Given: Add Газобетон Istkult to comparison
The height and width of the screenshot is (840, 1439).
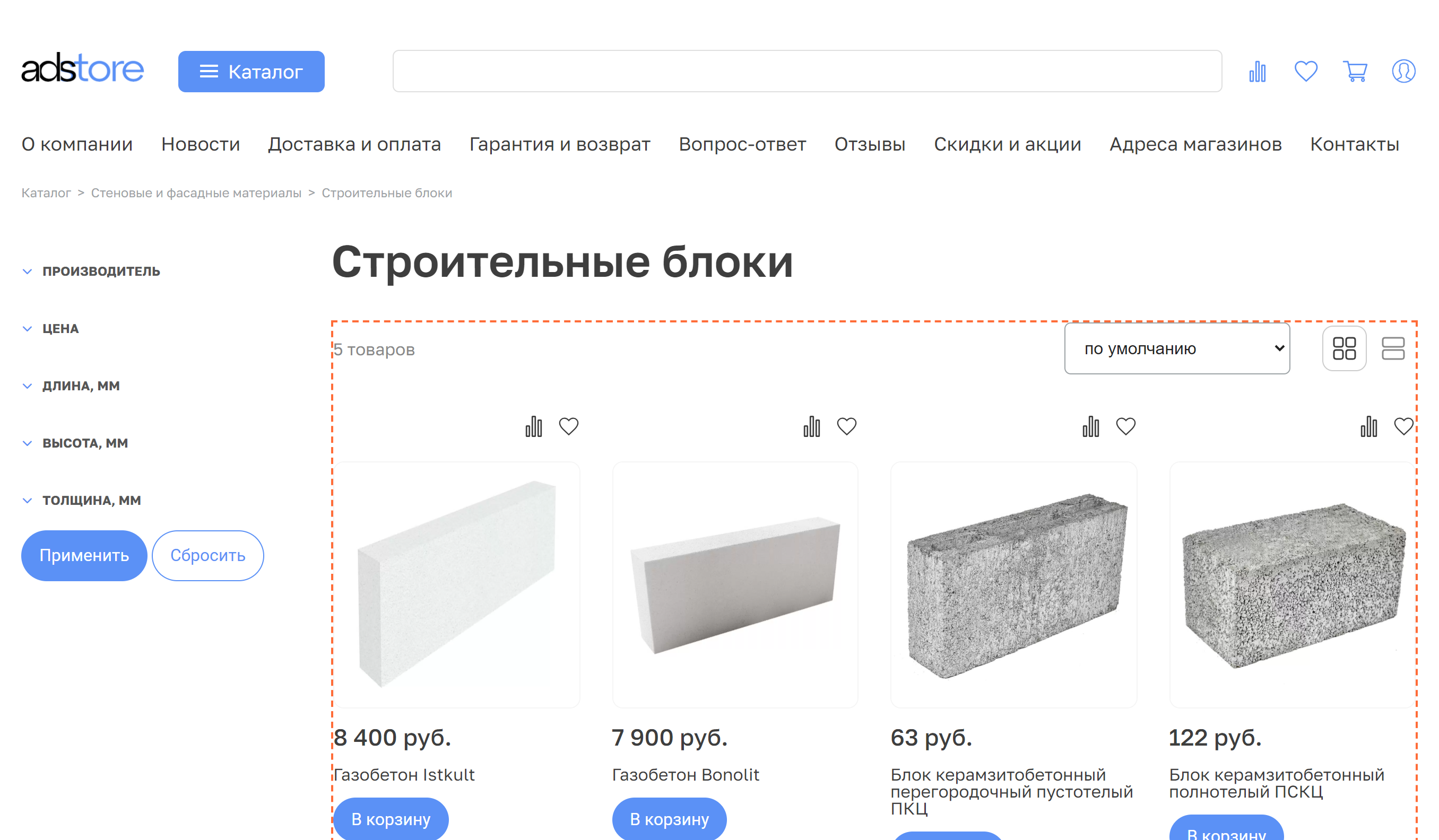Looking at the screenshot, I should click(533, 426).
